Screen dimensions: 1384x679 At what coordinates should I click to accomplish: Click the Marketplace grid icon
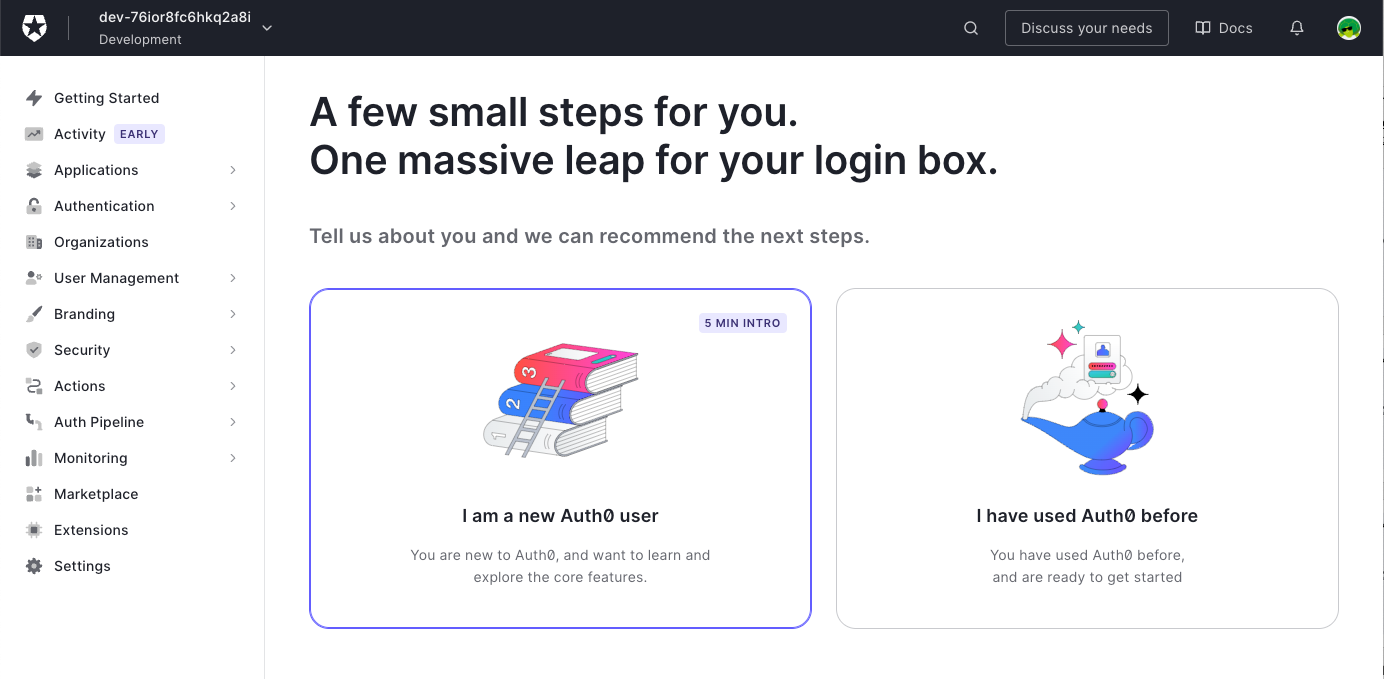34,494
